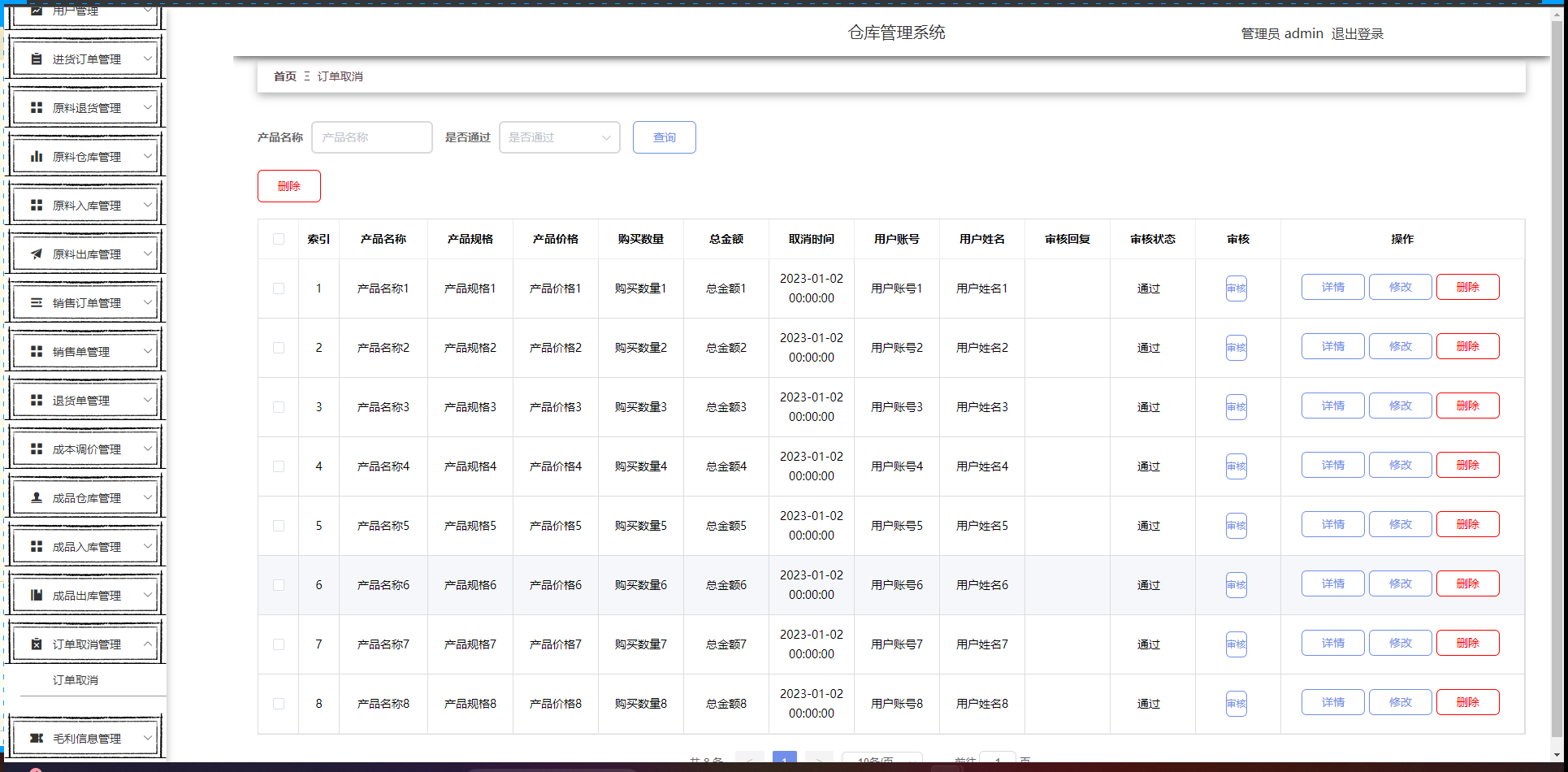Screen dimensions: 1568x772
Task: Click 删除 for 产品名称2 row
Action: pos(1468,346)
